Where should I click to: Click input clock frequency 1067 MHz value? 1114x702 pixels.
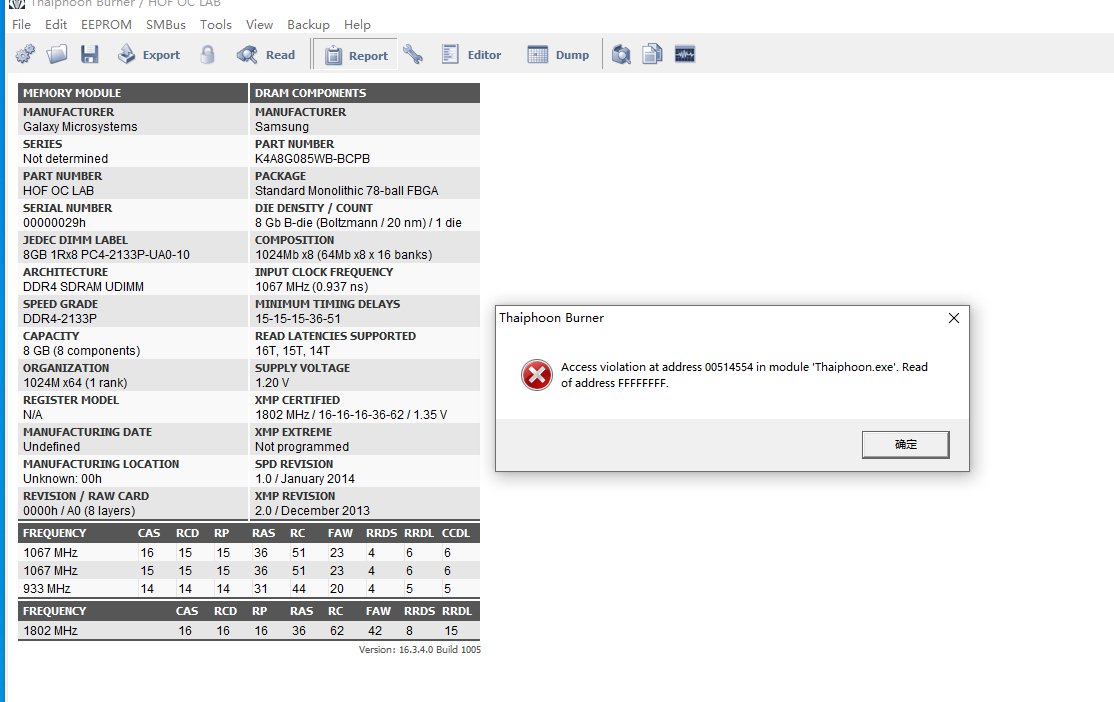tap(312, 286)
